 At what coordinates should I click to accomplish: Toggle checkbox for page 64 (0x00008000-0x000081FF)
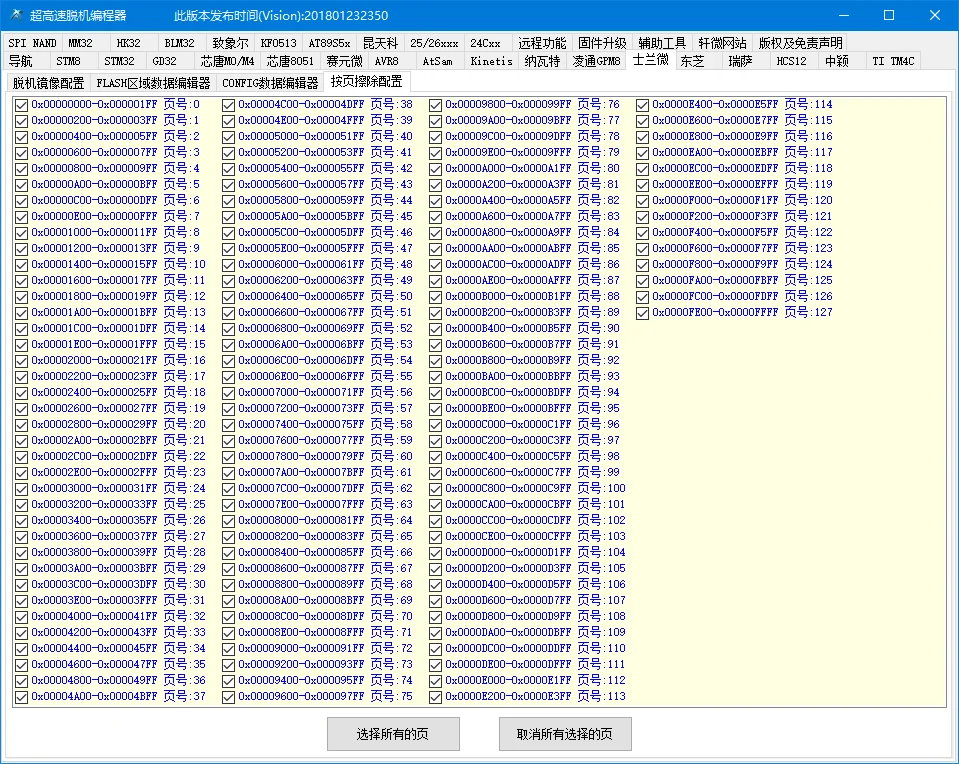coord(229,521)
